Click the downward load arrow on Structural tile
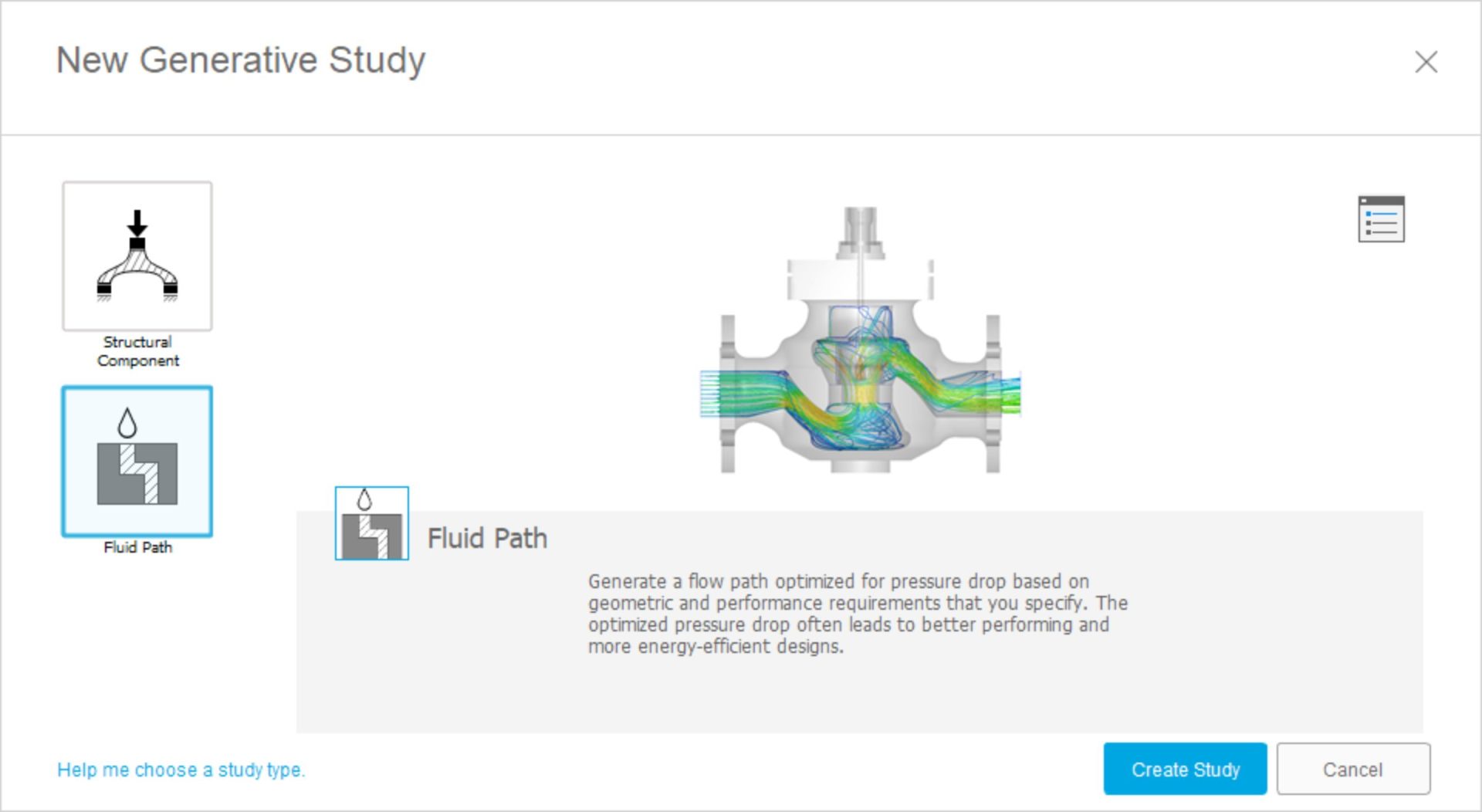The width and height of the screenshot is (1482, 812). coord(137,222)
